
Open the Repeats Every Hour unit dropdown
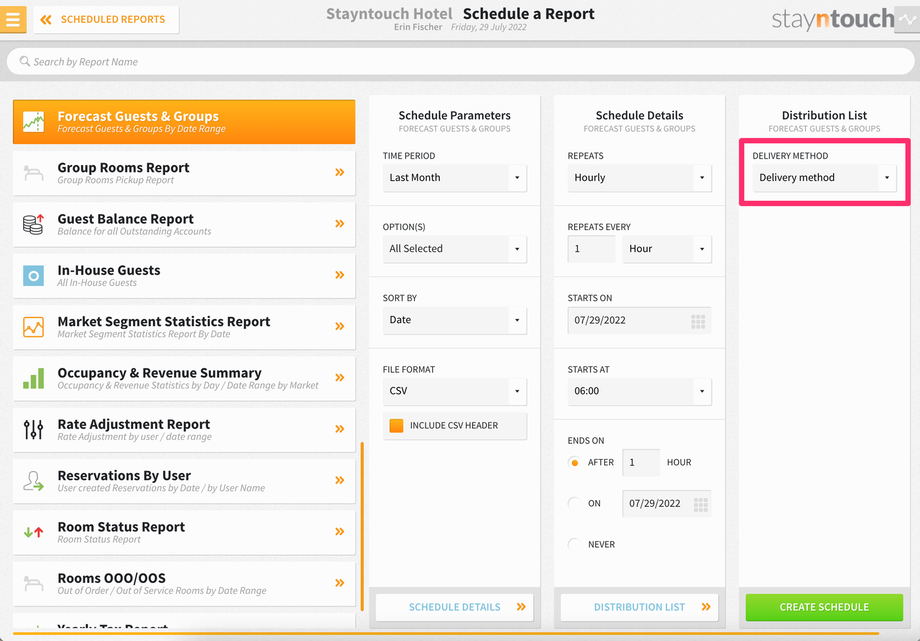(x=667, y=249)
